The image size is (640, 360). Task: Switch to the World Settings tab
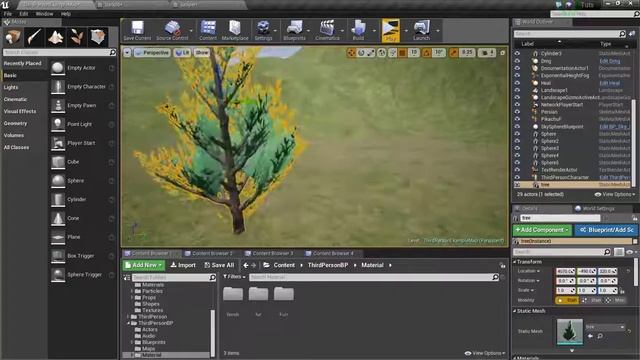click(x=594, y=208)
